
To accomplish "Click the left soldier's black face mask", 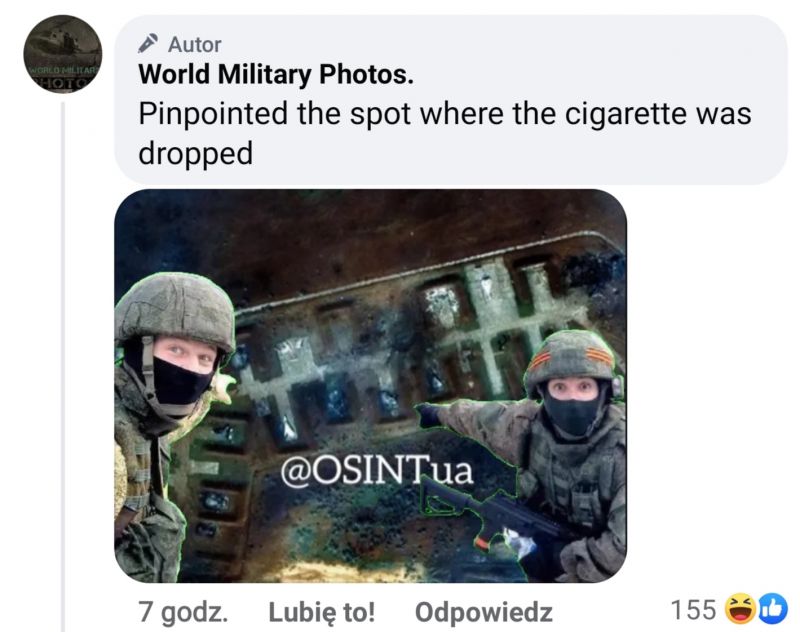I will [180, 382].
